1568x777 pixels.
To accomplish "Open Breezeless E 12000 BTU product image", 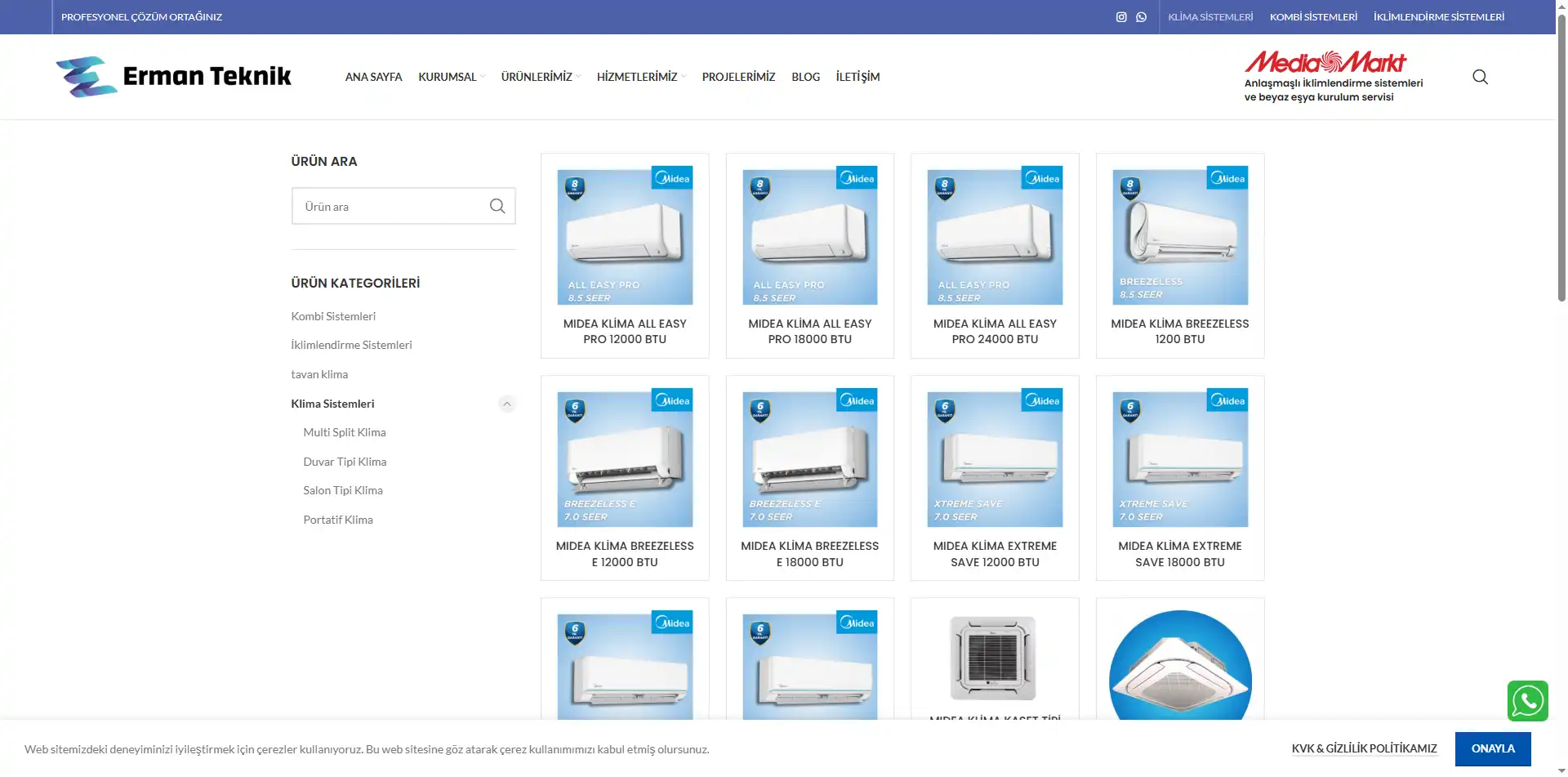I will 625,458.
